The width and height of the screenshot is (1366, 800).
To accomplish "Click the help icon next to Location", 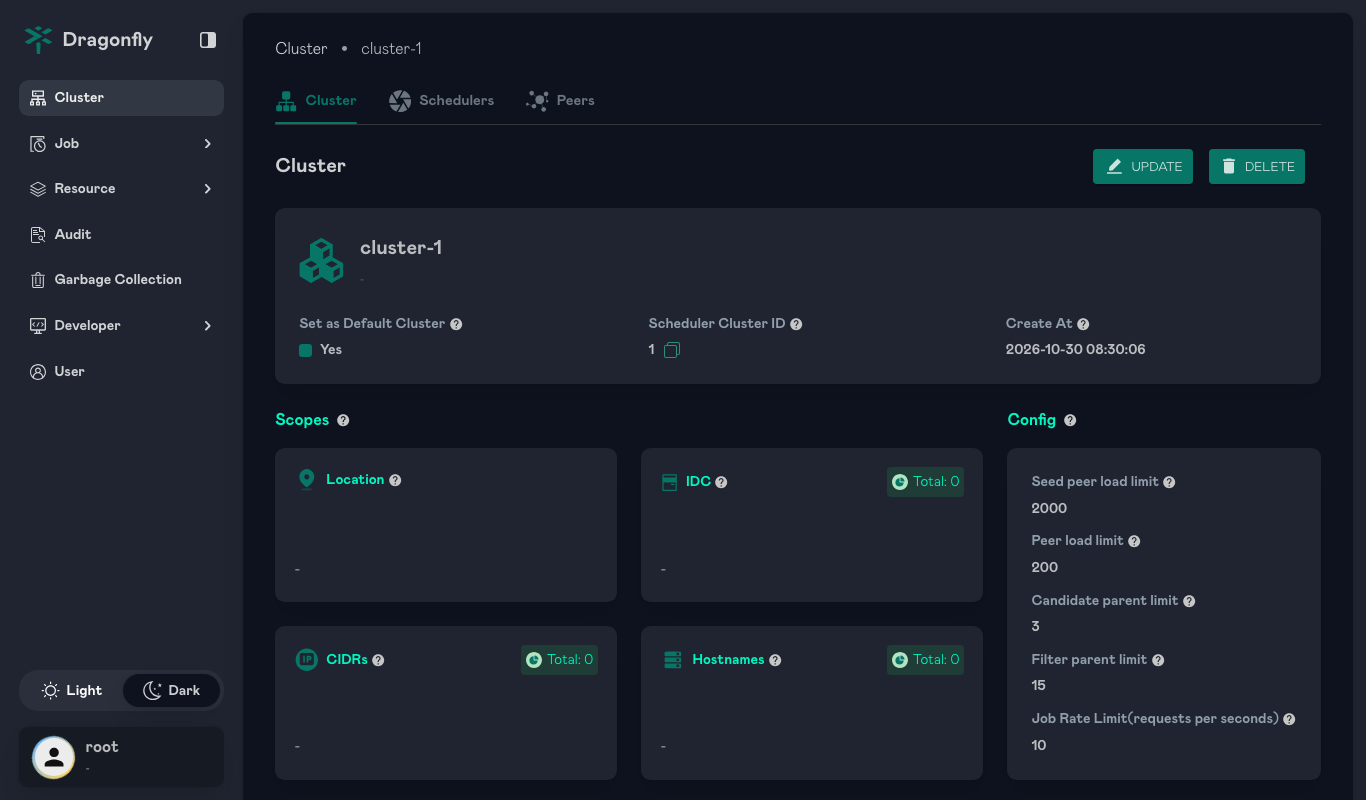I will point(395,480).
